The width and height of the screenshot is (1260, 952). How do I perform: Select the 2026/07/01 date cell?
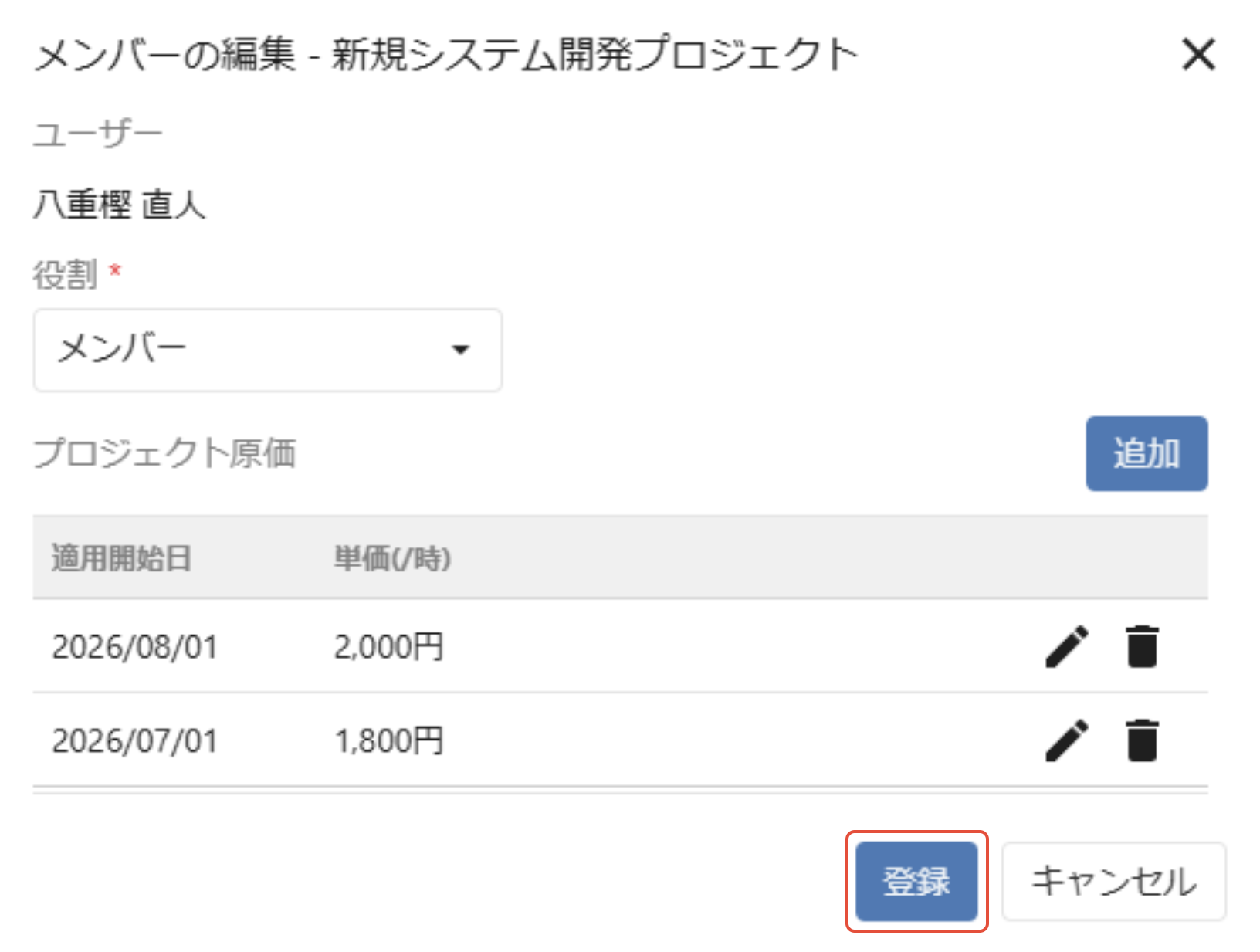point(134,740)
